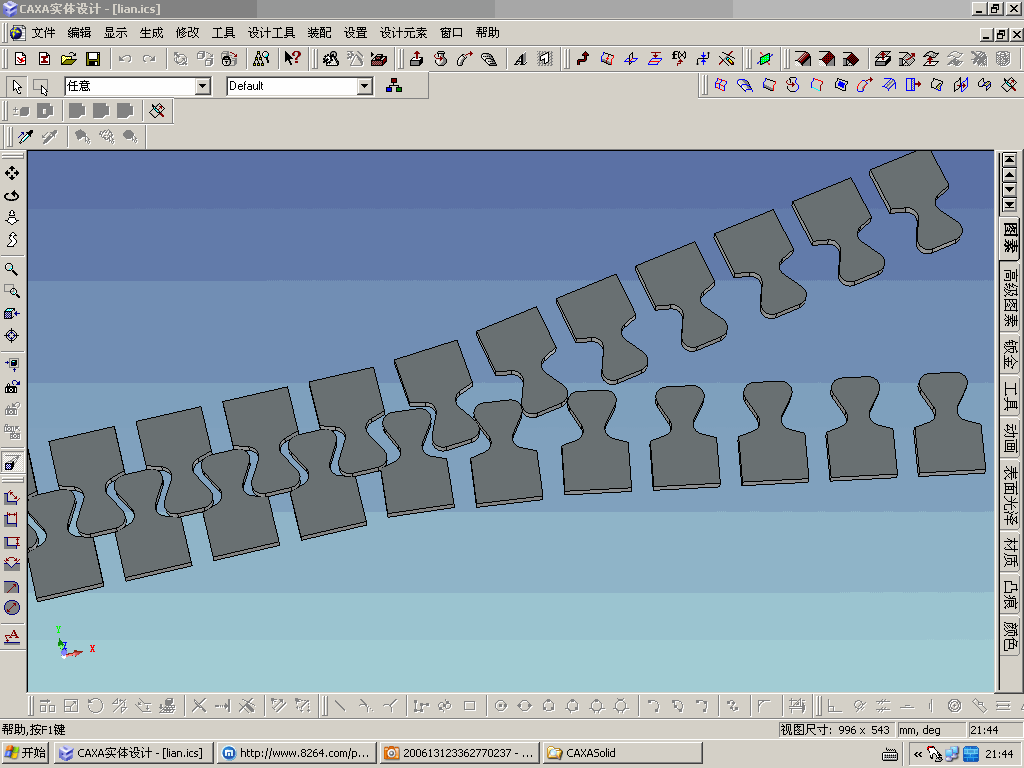Open the 文件 menu
The width and height of the screenshot is (1024, 768).
tap(43, 33)
